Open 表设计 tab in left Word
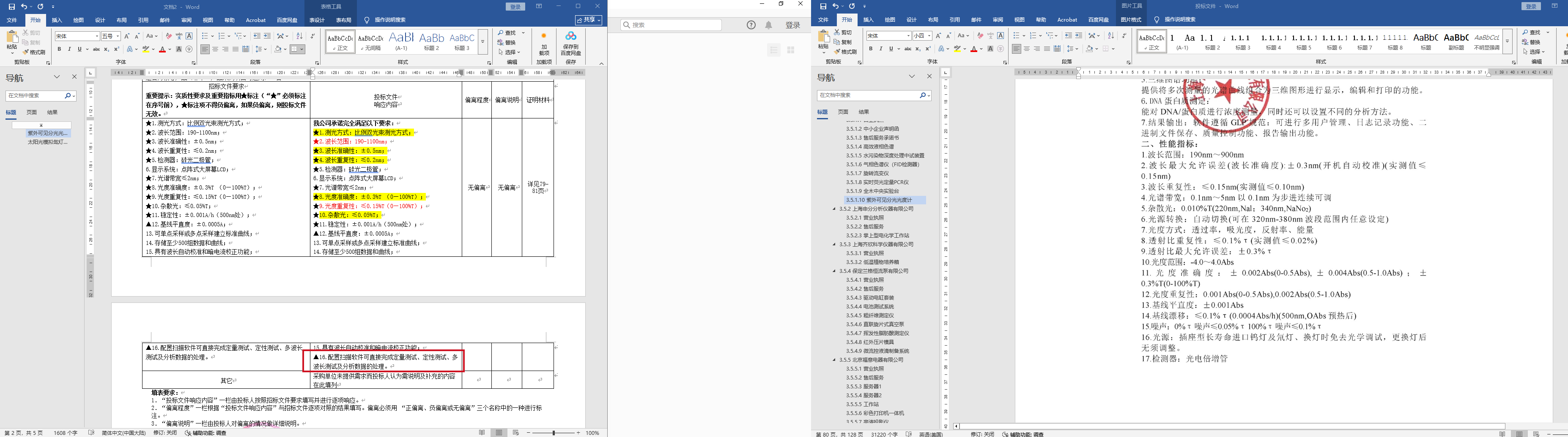The width and height of the screenshot is (1568, 437). coord(317,20)
